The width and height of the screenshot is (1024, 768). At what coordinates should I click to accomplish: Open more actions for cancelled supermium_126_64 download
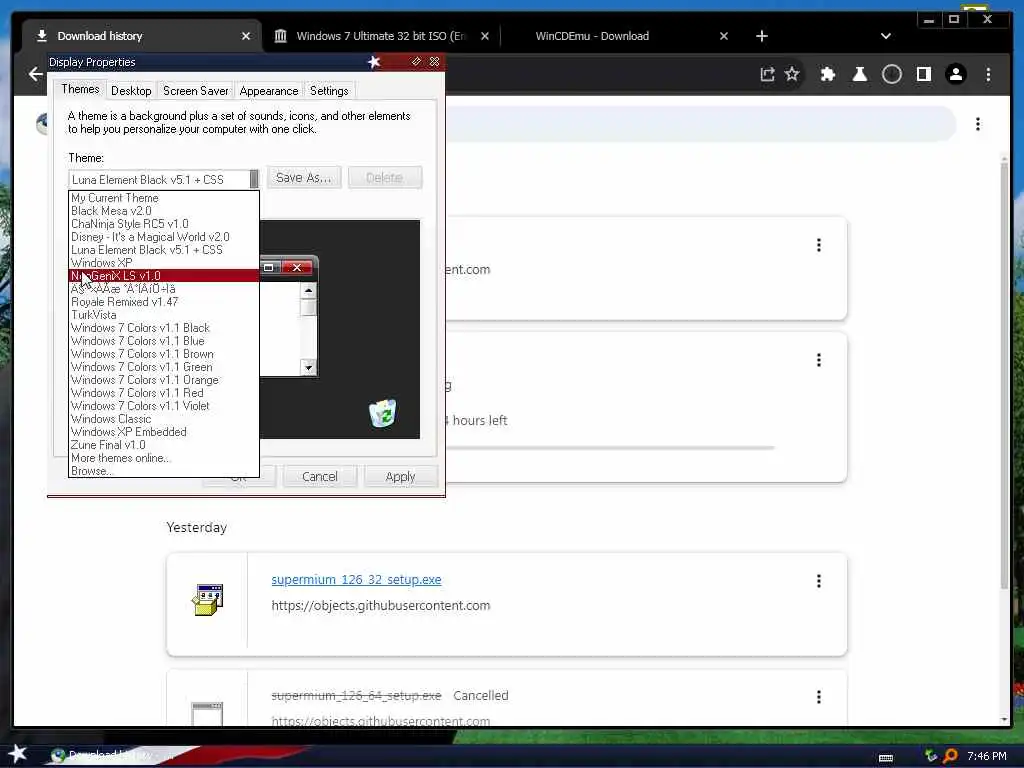pyautogui.click(x=818, y=697)
